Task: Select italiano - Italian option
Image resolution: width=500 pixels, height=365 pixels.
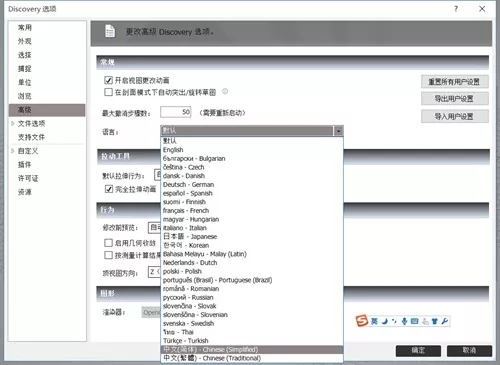Action: pos(252,228)
